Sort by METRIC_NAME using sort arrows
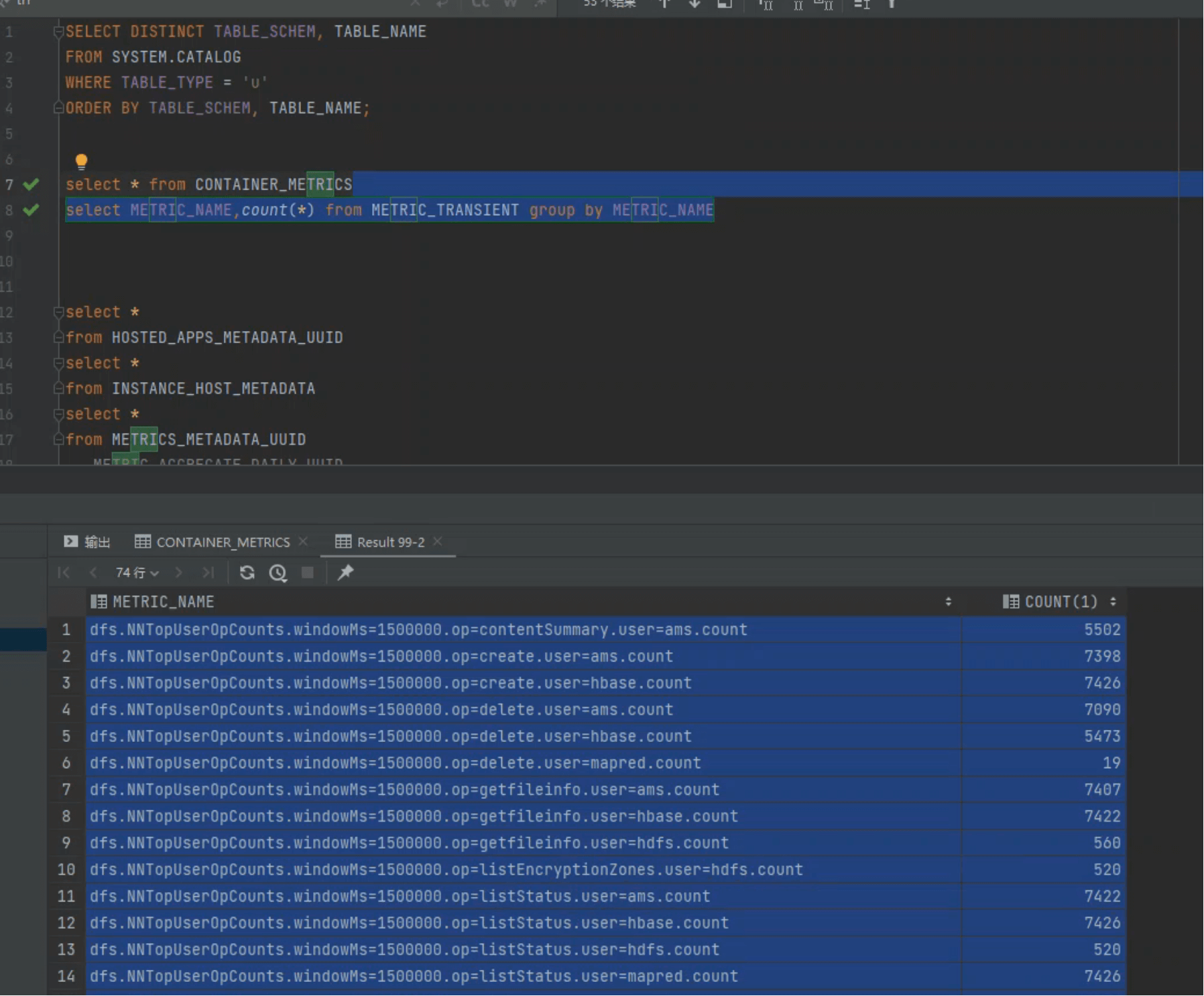The image size is (1204, 996). 948,602
